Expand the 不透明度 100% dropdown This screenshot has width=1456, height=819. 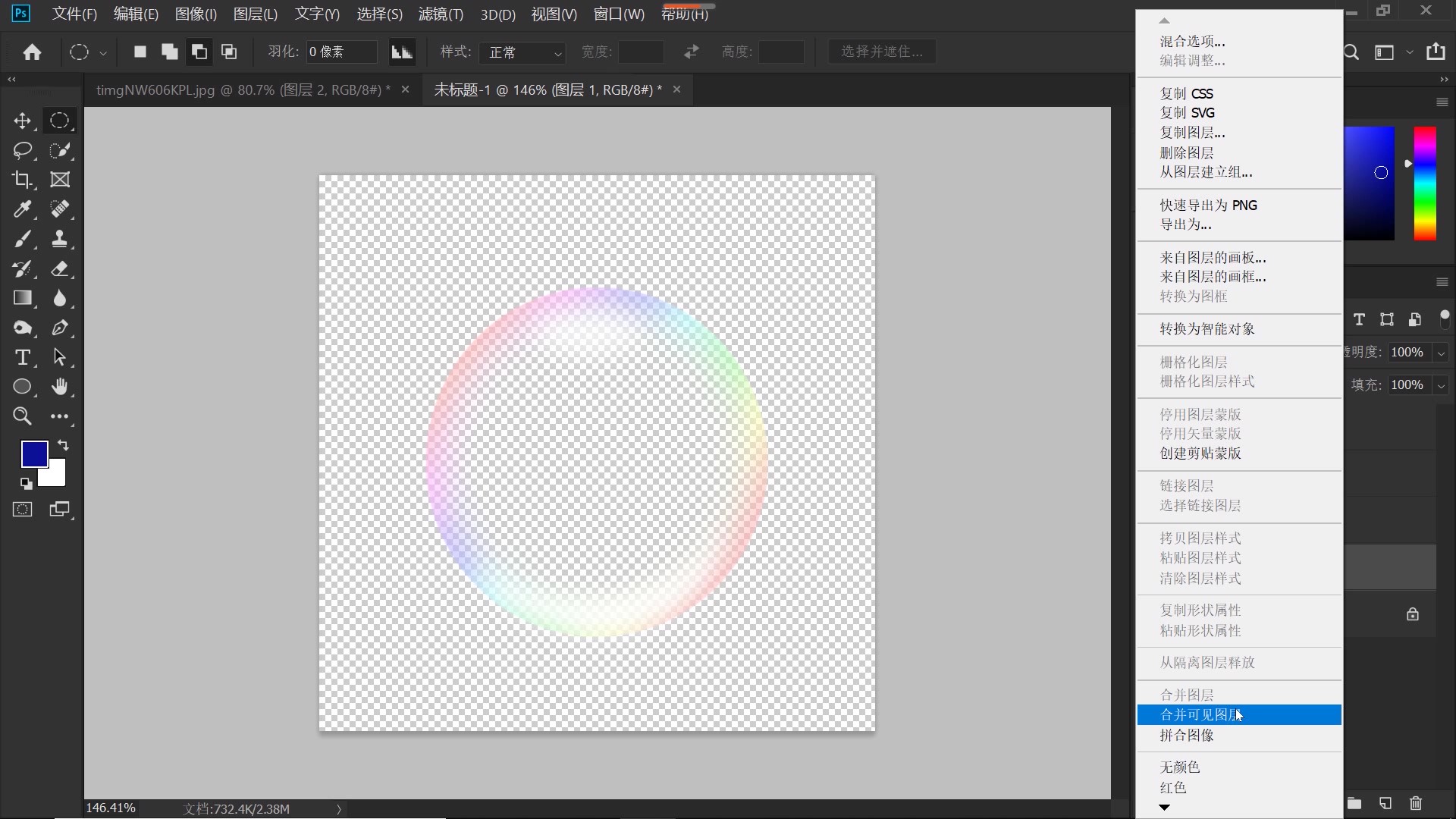pos(1441,352)
